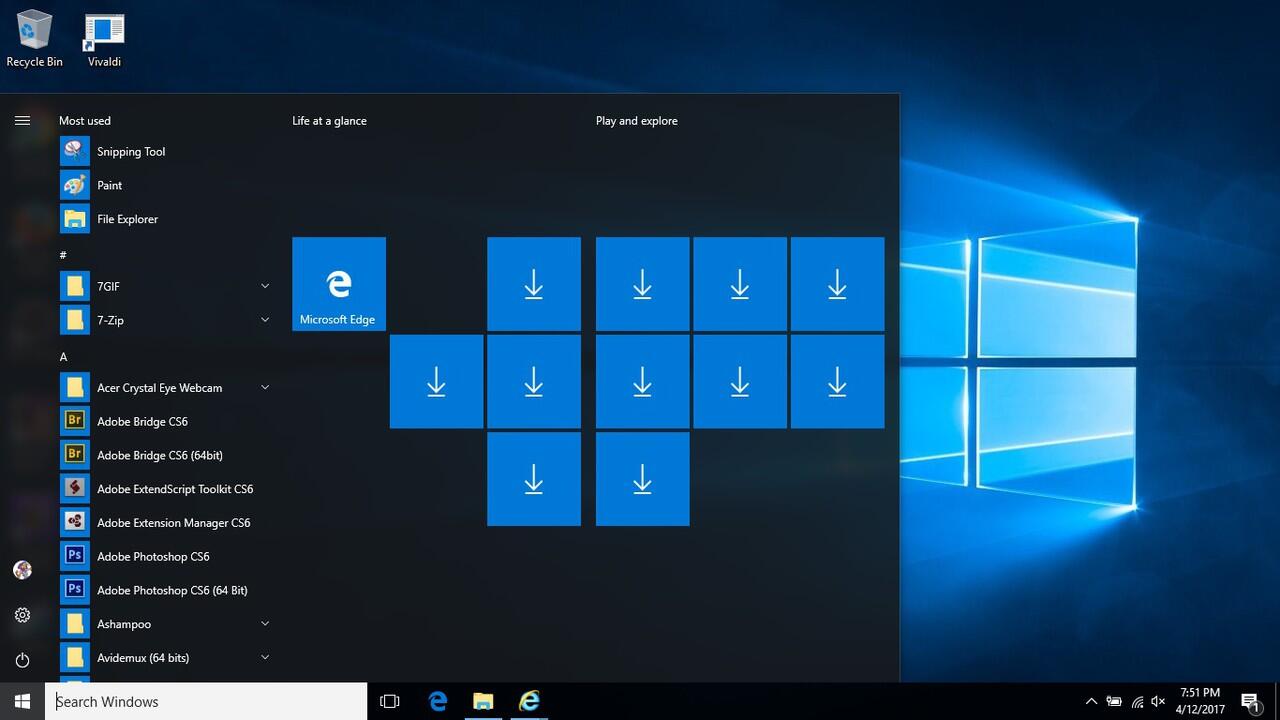
Task: Click 'Life at a glance' group title
Action: point(329,121)
